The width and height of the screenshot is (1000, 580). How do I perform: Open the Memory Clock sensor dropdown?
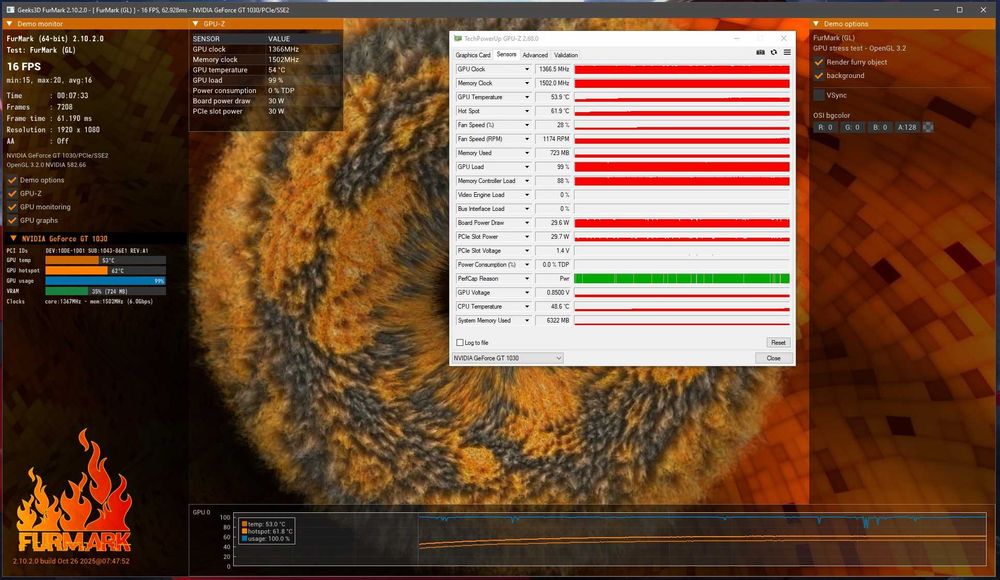527,83
